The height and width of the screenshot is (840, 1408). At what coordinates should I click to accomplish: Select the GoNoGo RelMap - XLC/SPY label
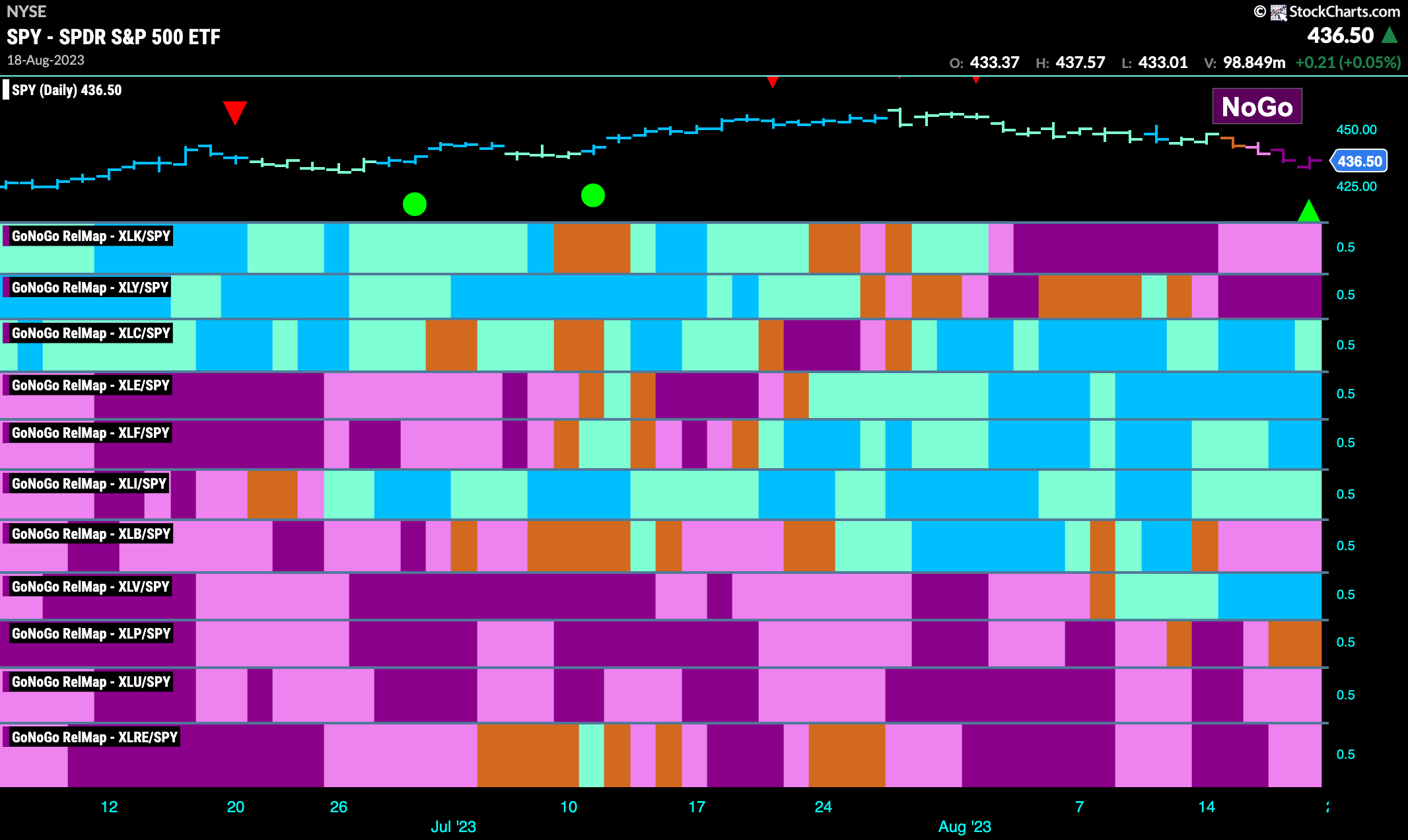[x=90, y=333]
